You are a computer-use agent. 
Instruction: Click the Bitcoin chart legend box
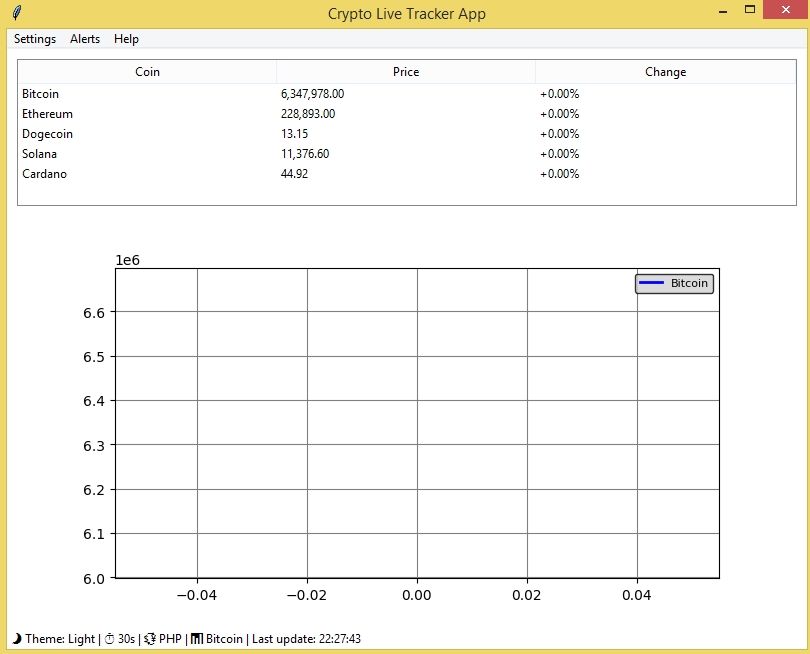point(674,284)
